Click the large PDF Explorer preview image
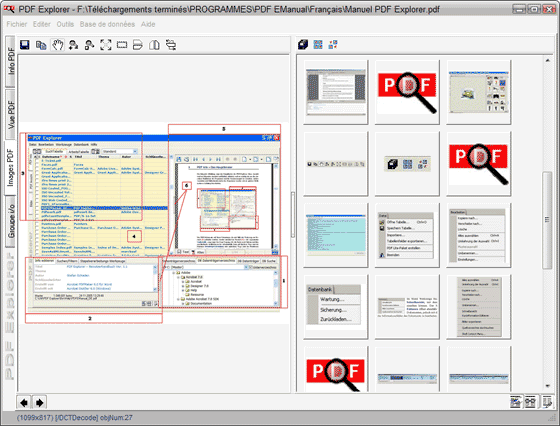This screenshot has width=560, height=426. (154, 224)
